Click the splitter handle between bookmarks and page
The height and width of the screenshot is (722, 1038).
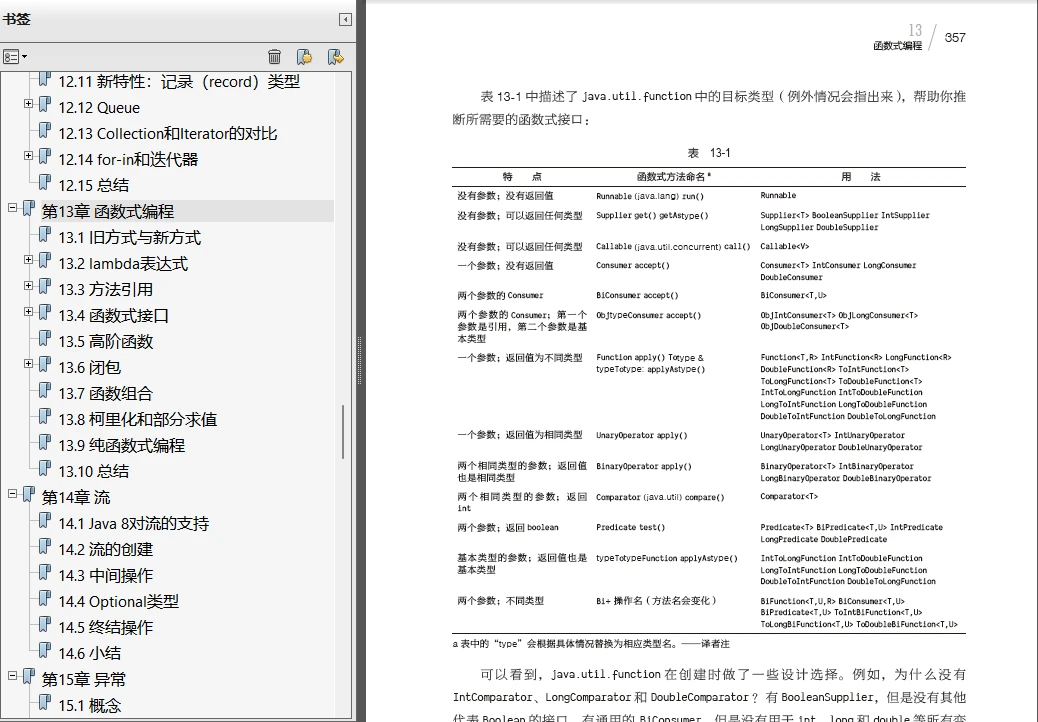pyautogui.click(x=360, y=361)
